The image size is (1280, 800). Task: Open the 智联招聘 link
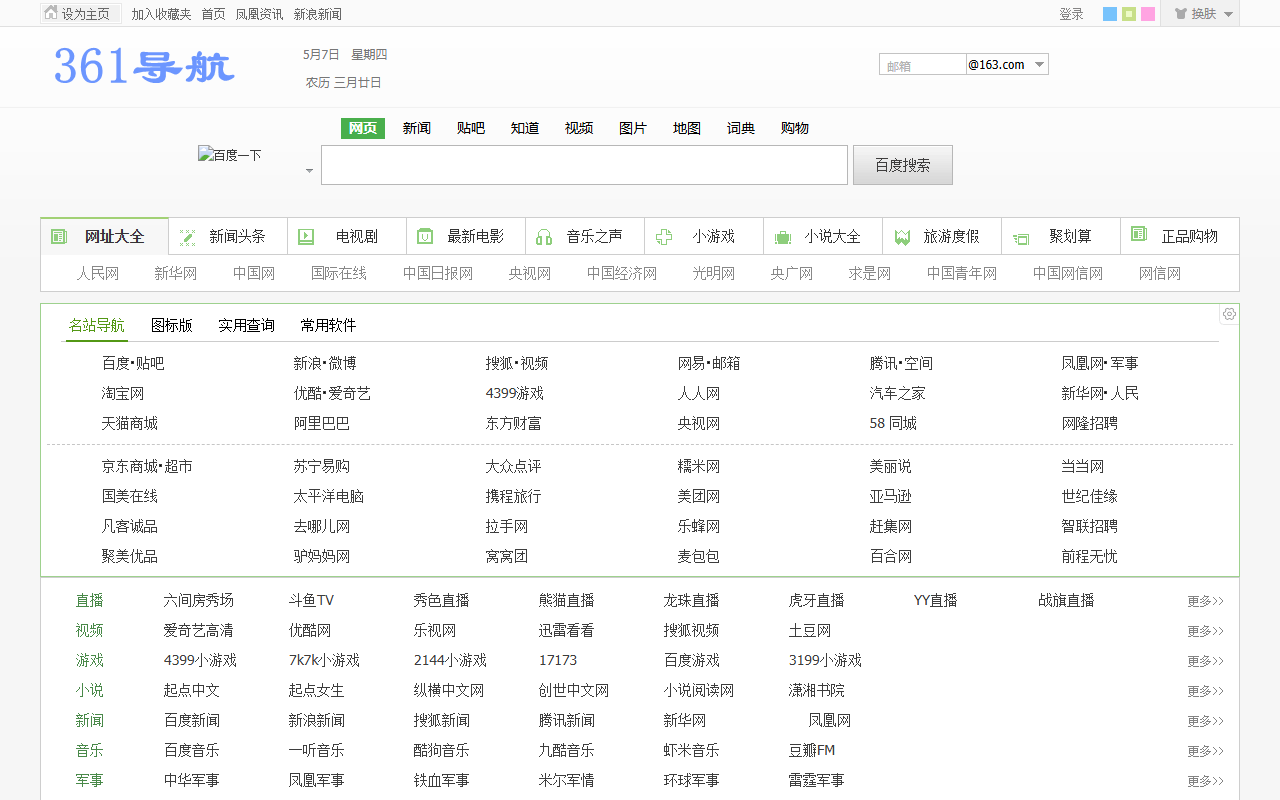tap(1090, 526)
